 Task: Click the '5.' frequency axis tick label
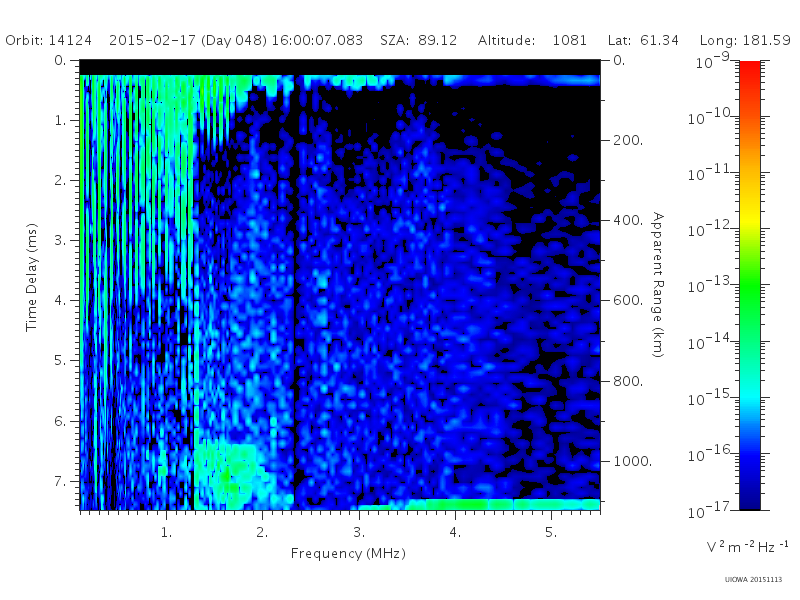click(551, 533)
